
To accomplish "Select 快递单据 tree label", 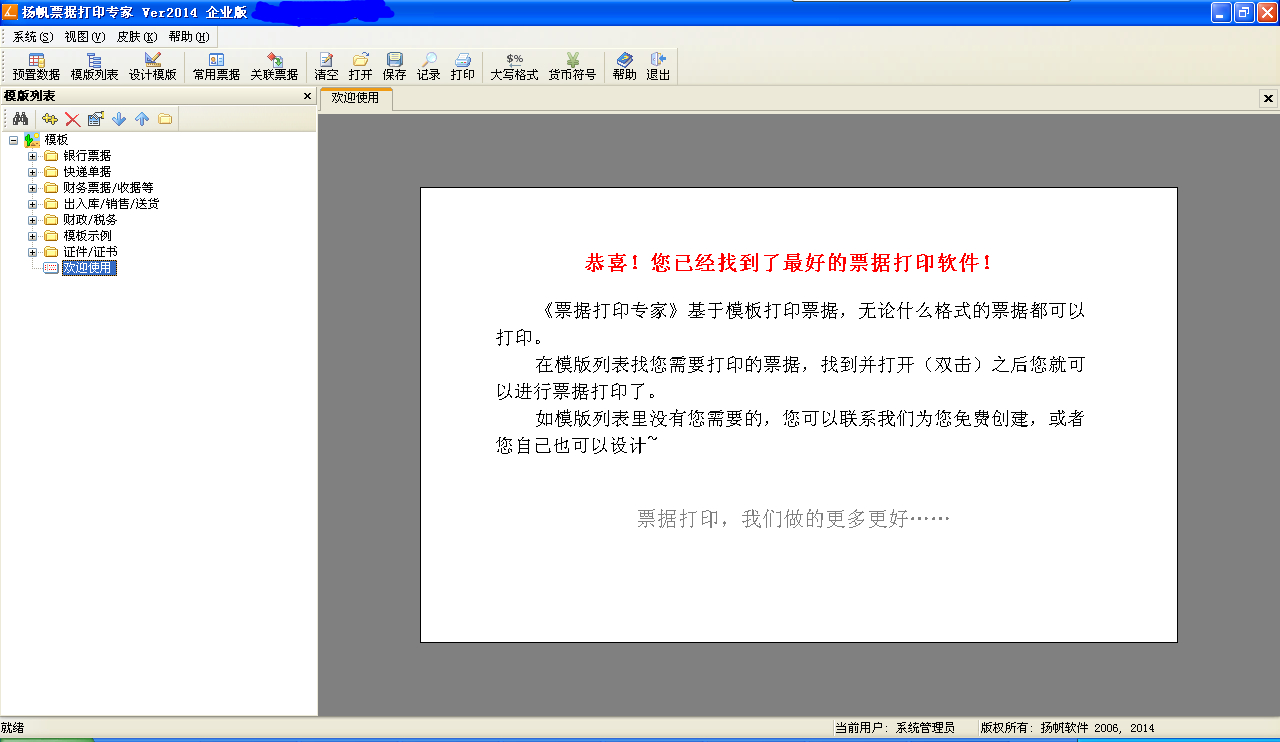I will [87, 172].
